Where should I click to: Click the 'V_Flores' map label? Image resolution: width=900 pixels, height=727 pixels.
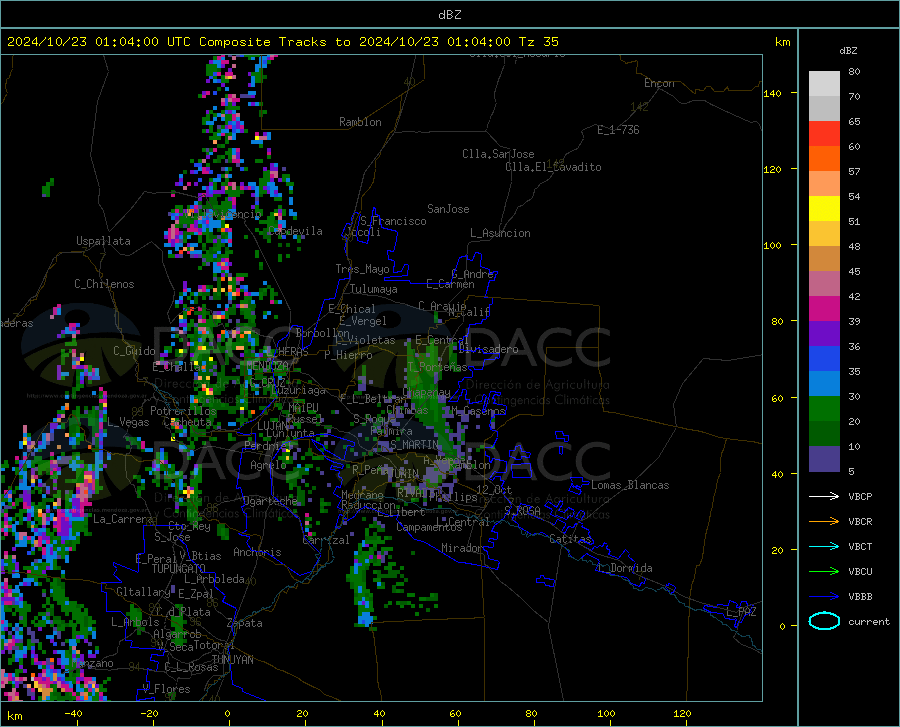[x=166, y=689]
